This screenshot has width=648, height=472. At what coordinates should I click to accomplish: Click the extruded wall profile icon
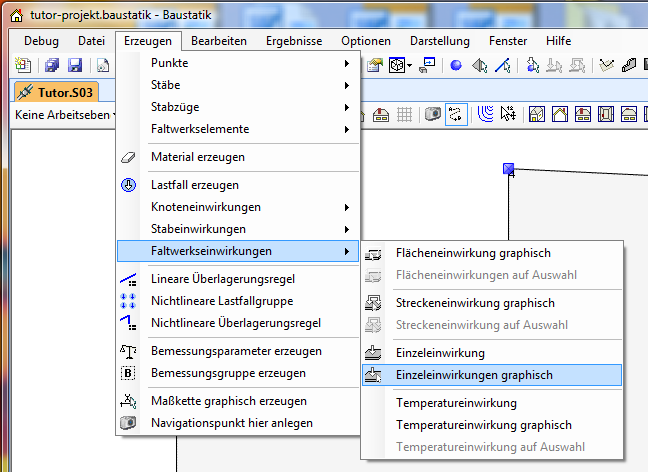[x=629, y=65]
